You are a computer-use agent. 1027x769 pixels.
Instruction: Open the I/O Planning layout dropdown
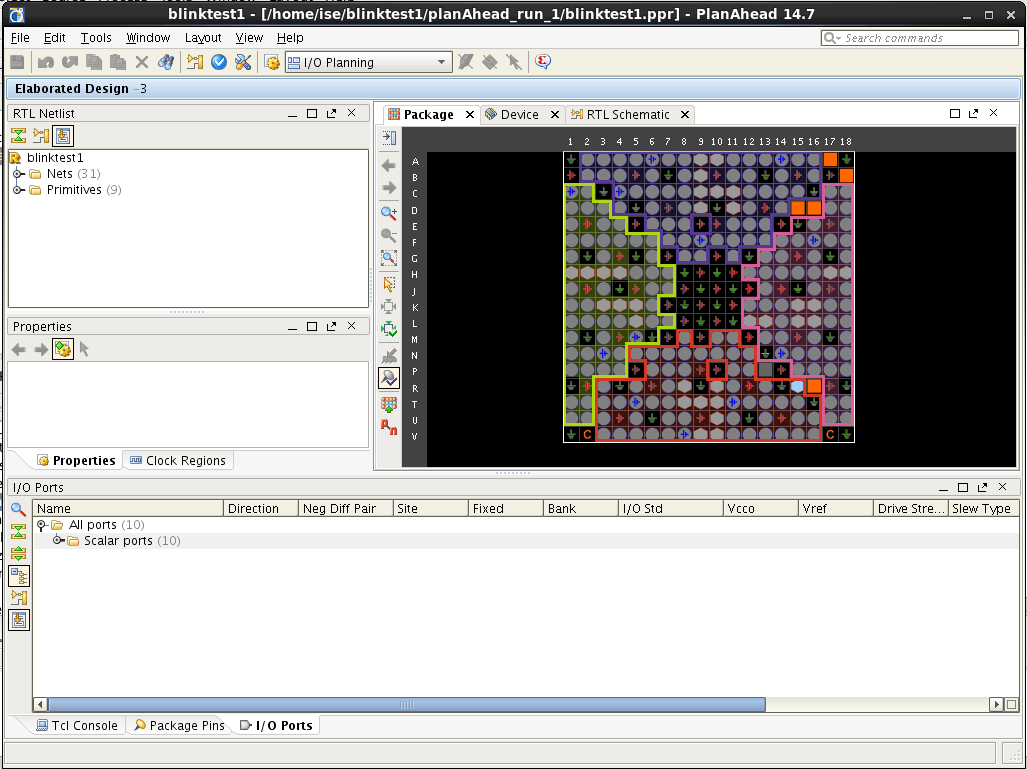pos(441,62)
